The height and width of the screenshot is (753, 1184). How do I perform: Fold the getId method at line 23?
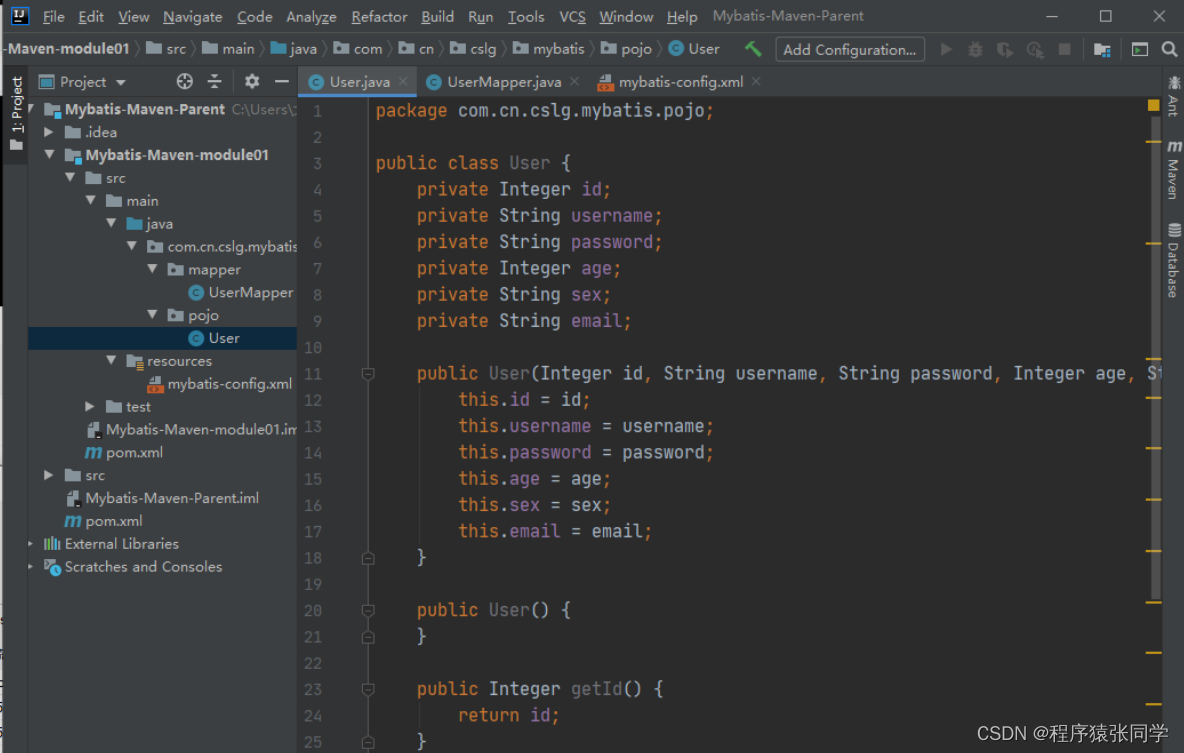pyautogui.click(x=368, y=689)
